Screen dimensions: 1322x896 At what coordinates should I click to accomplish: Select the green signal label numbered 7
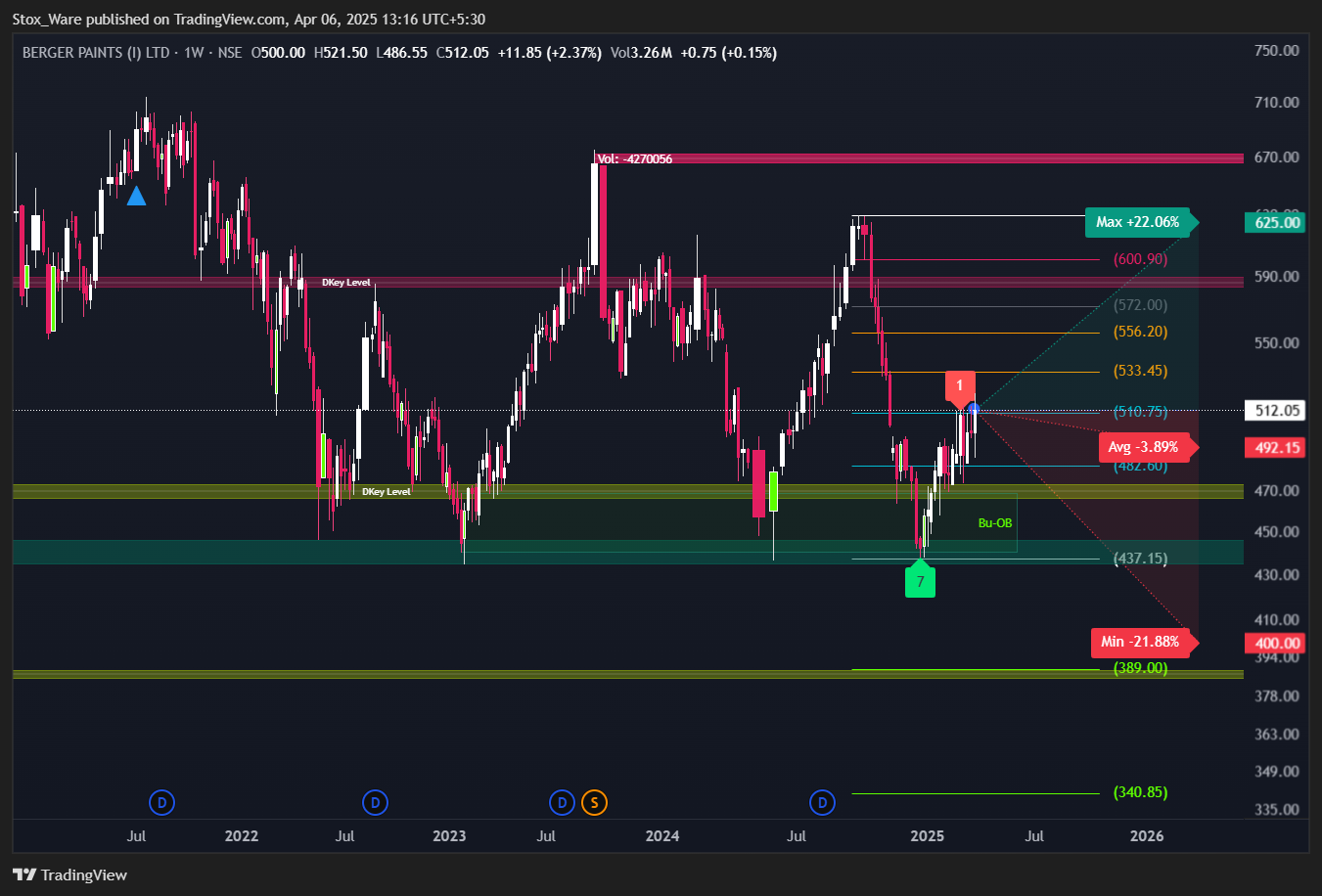pyautogui.click(x=920, y=580)
